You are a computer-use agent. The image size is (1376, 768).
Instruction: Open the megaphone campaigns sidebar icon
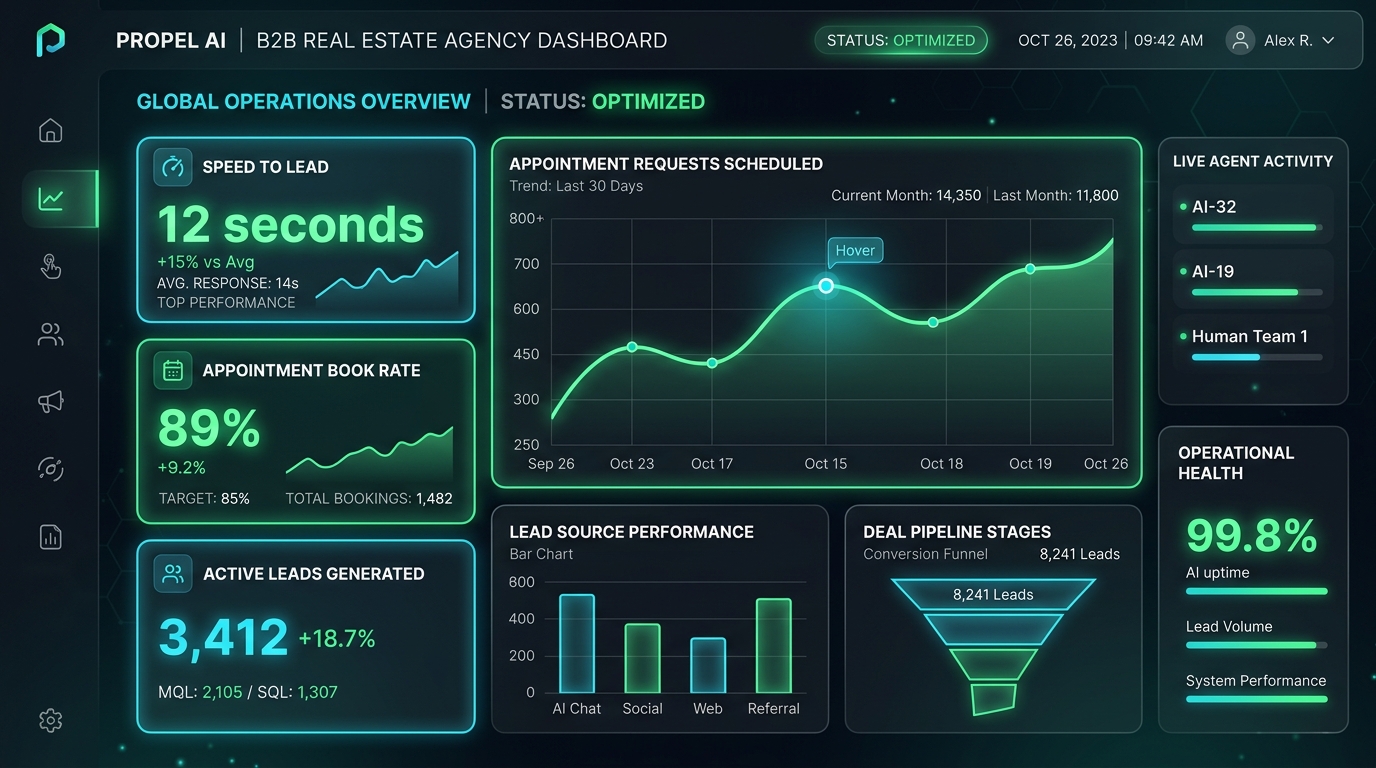(x=50, y=401)
